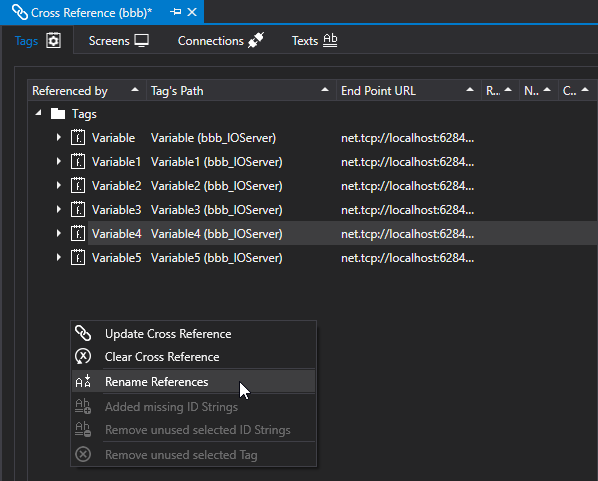Screen dimensions: 598x481
Task: Click the Rename References icon
Action: coord(83,381)
